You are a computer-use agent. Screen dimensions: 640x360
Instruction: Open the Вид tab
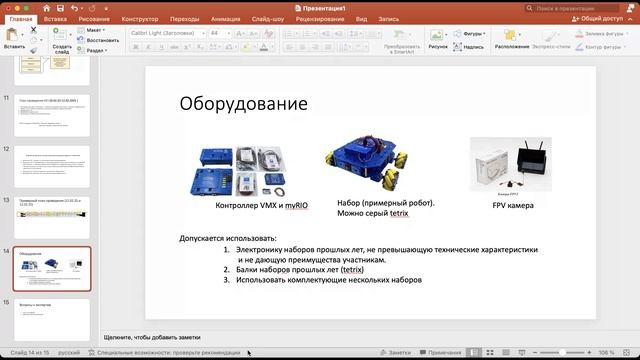[x=361, y=19]
